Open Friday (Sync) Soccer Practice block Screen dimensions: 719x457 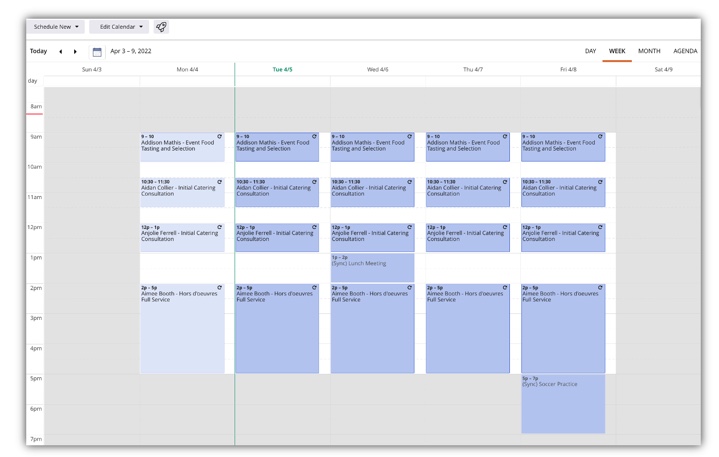pyautogui.click(x=563, y=404)
